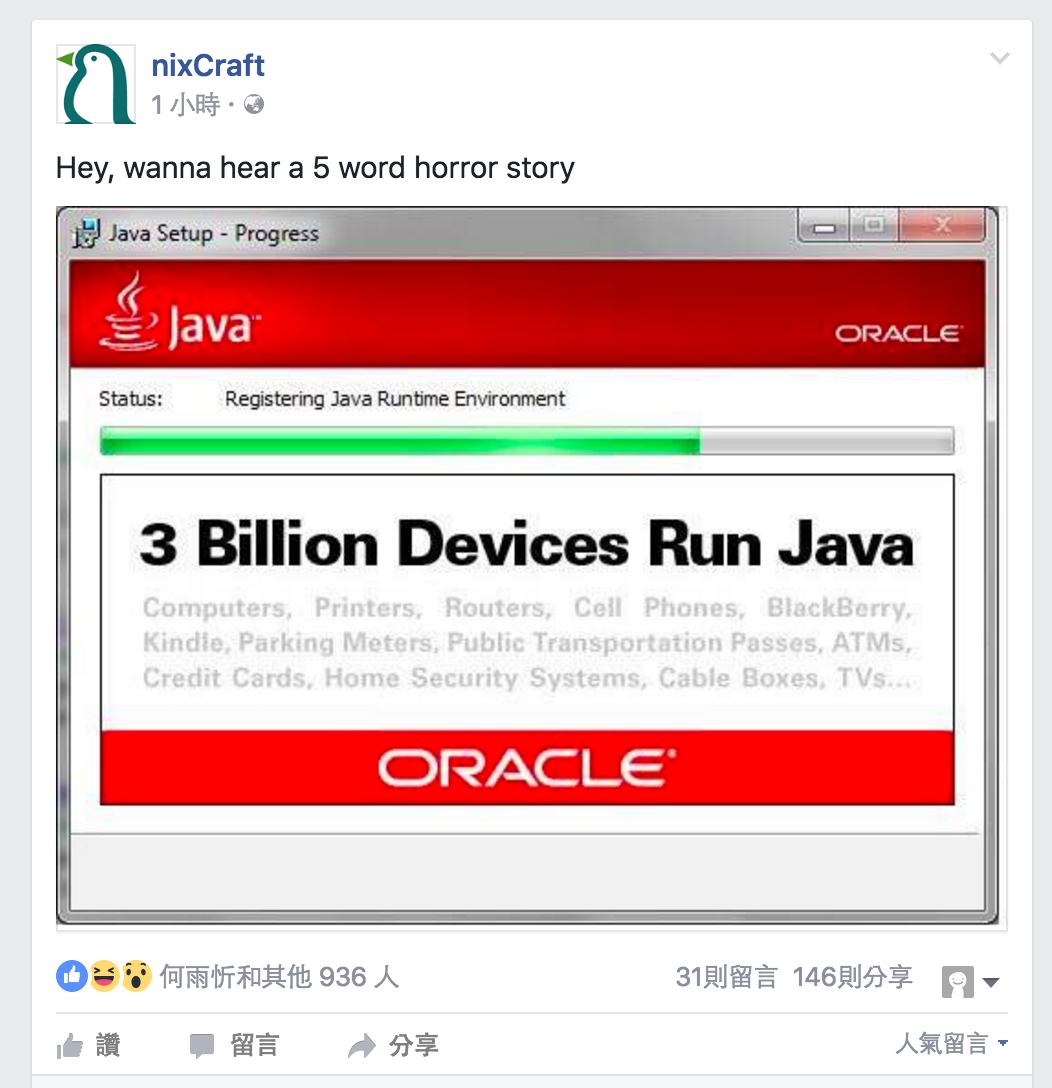Like the post with 讚 button
This screenshot has height=1088, width=1052.
tap(89, 1045)
